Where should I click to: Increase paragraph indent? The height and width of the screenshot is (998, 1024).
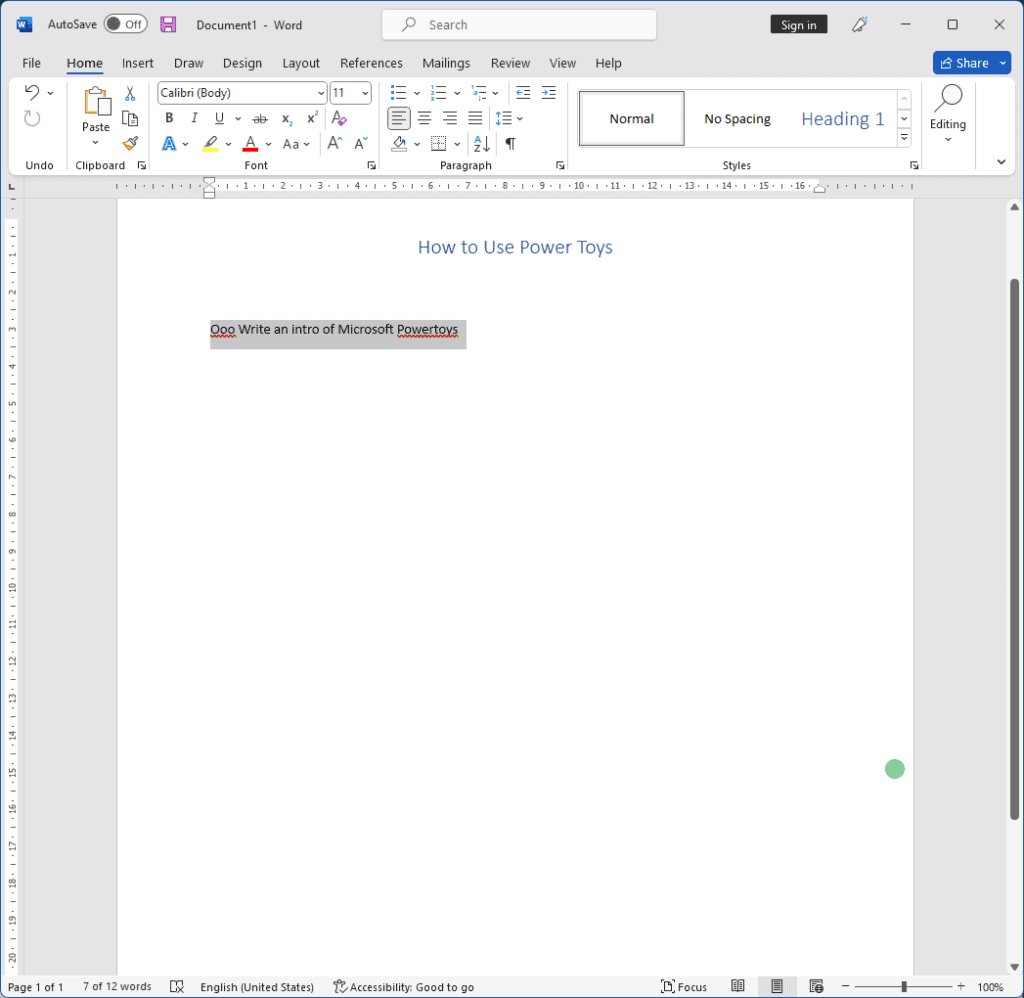[x=549, y=93]
